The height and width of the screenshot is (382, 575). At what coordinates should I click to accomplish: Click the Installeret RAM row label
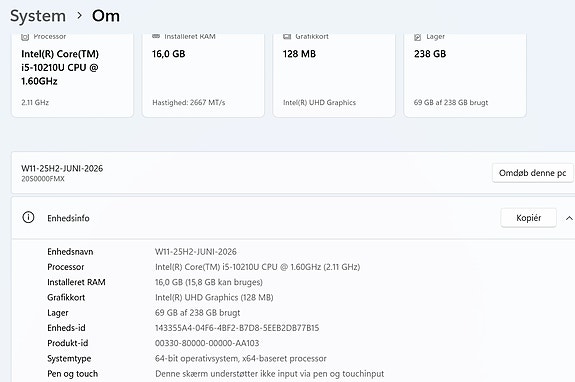click(x=76, y=282)
